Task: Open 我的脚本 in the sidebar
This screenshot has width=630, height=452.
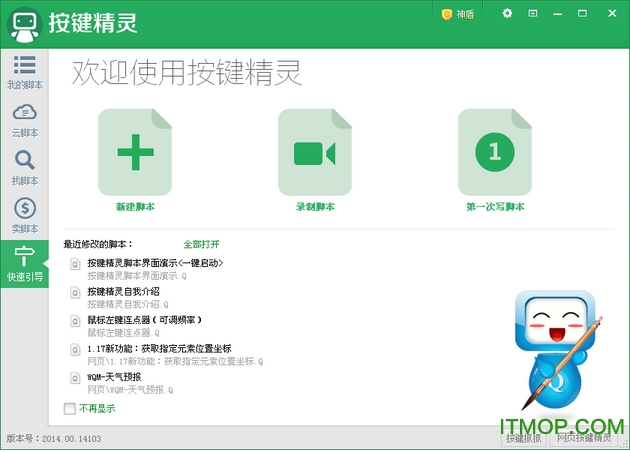Action: tap(24, 71)
